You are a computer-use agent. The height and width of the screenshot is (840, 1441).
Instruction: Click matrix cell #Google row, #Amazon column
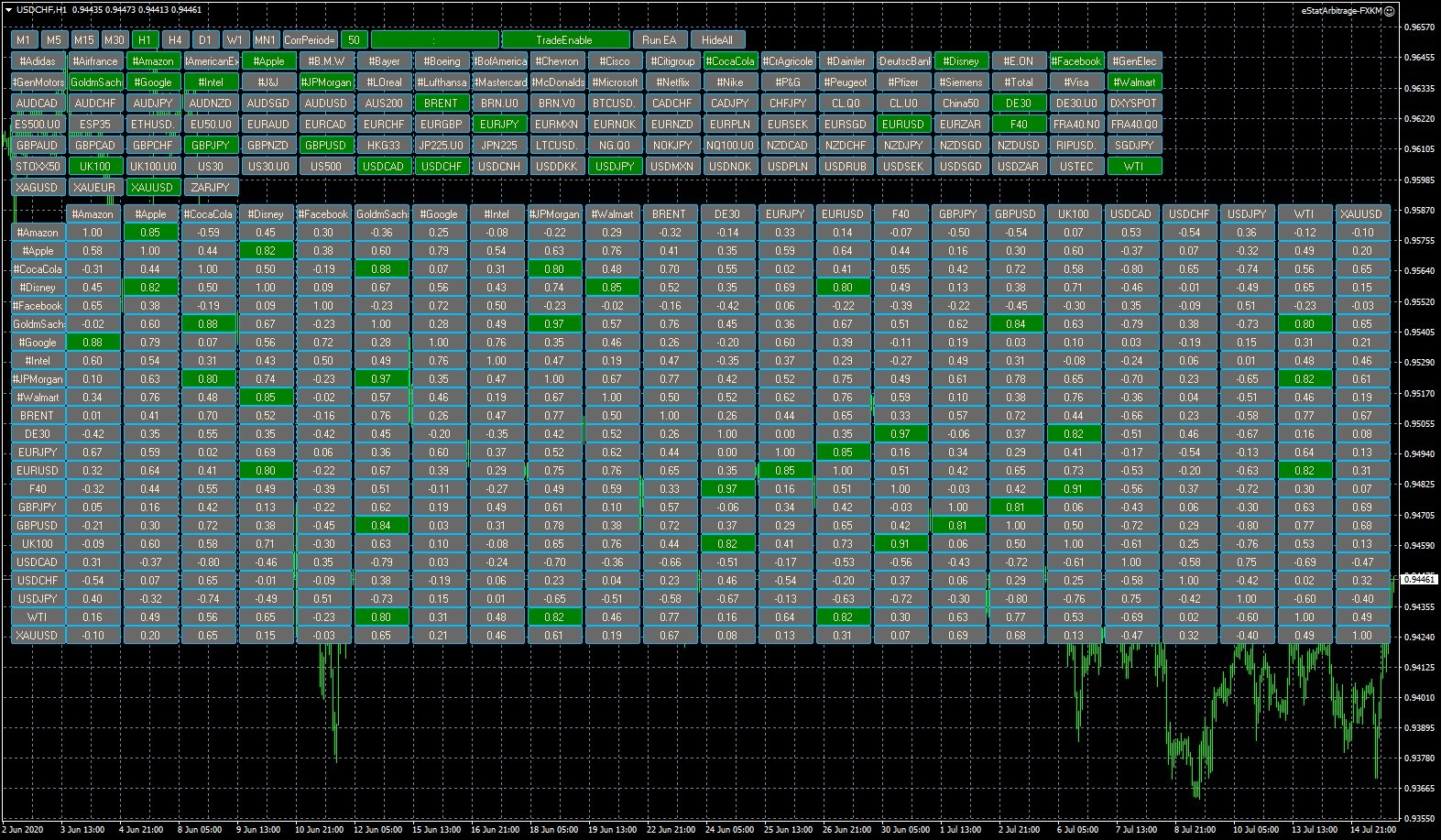93,343
